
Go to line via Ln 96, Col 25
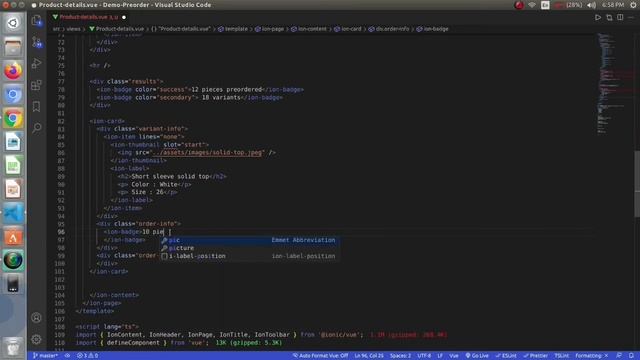369,356
